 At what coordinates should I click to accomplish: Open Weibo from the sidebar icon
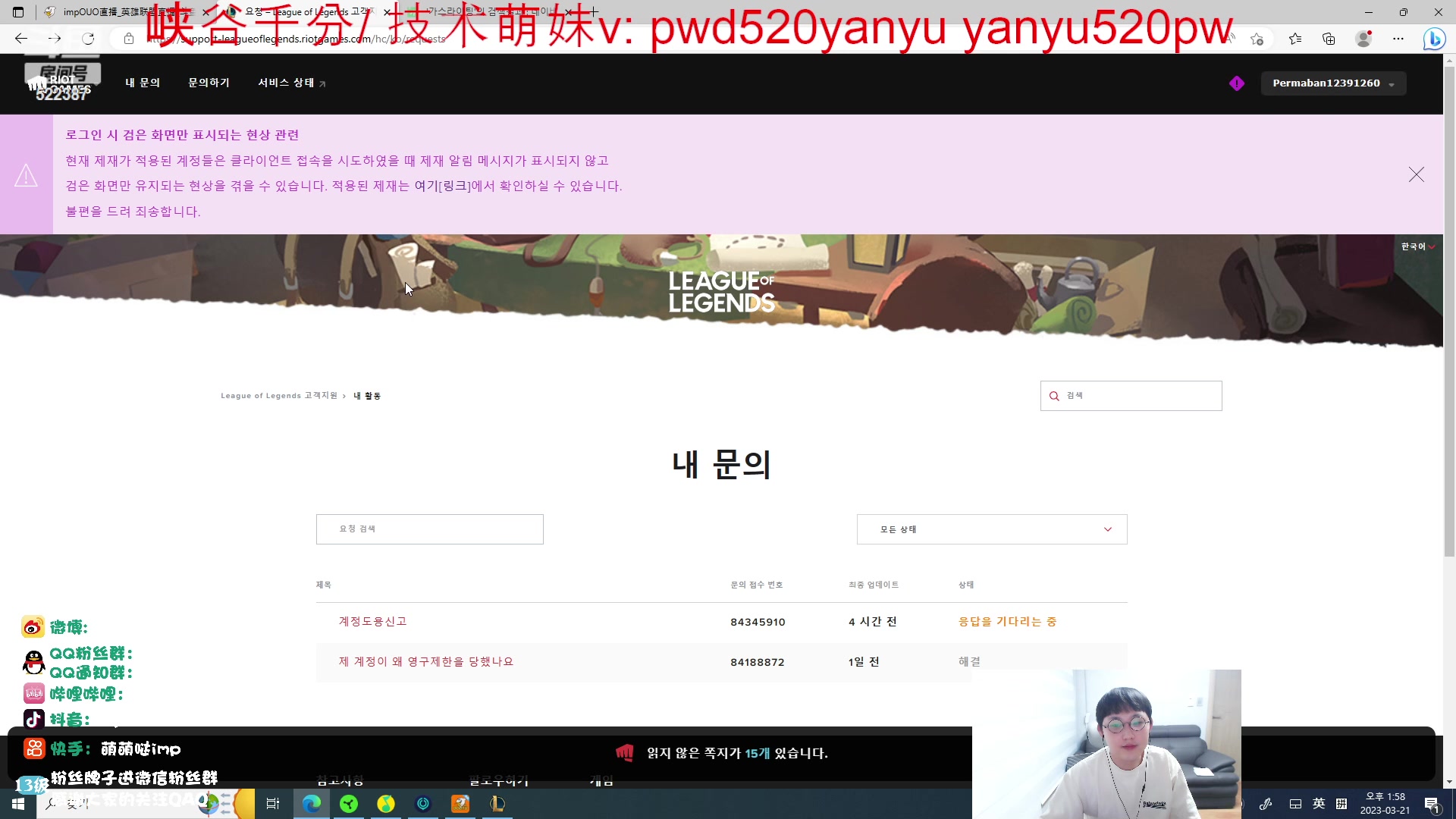[32, 627]
